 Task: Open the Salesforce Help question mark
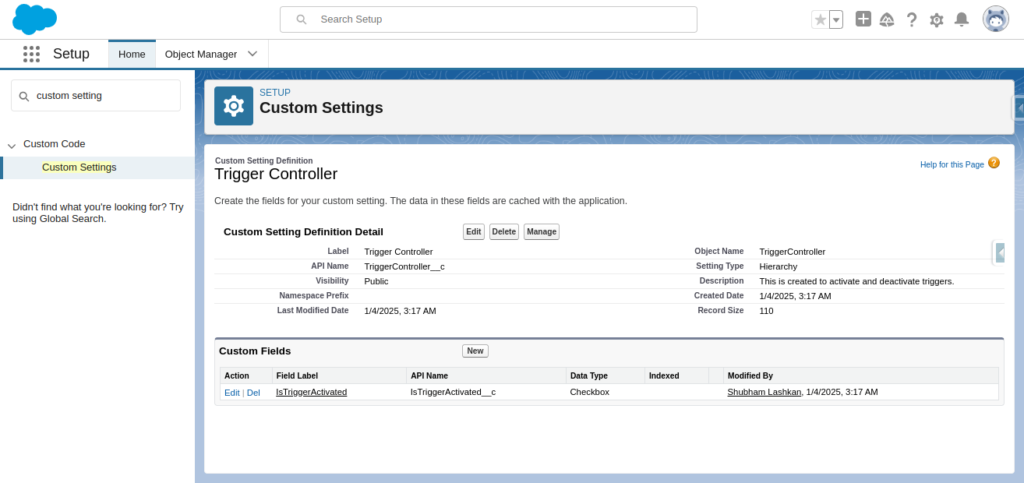point(912,20)
